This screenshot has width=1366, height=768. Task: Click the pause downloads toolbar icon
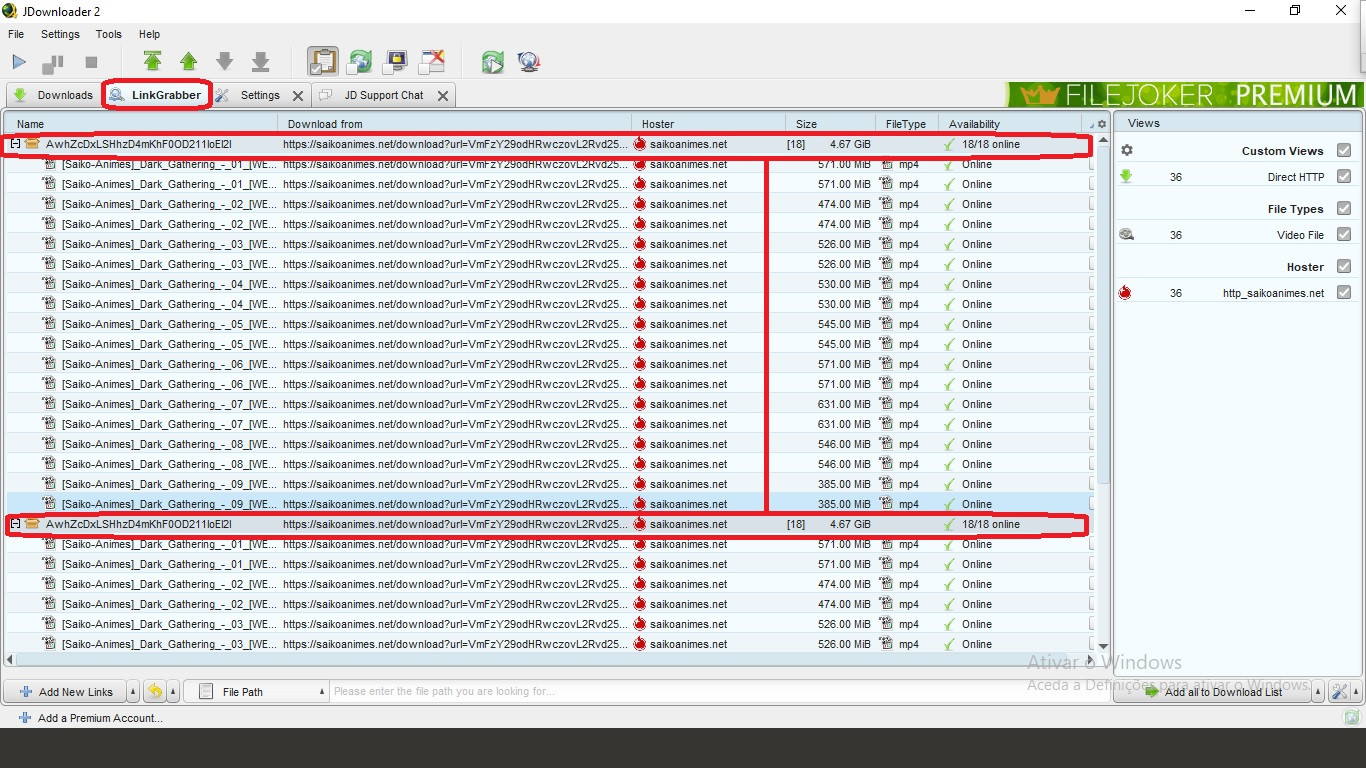point(53,63)
